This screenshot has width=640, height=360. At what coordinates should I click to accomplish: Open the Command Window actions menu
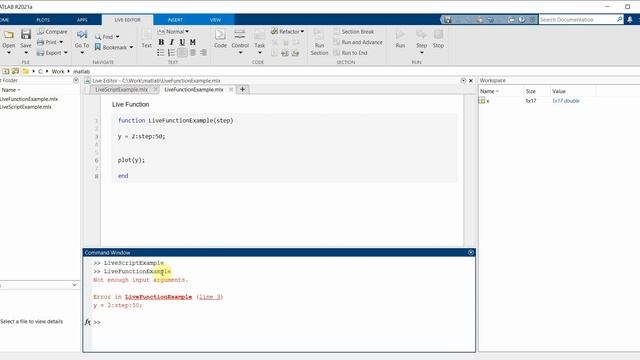[x=471, y=253]
